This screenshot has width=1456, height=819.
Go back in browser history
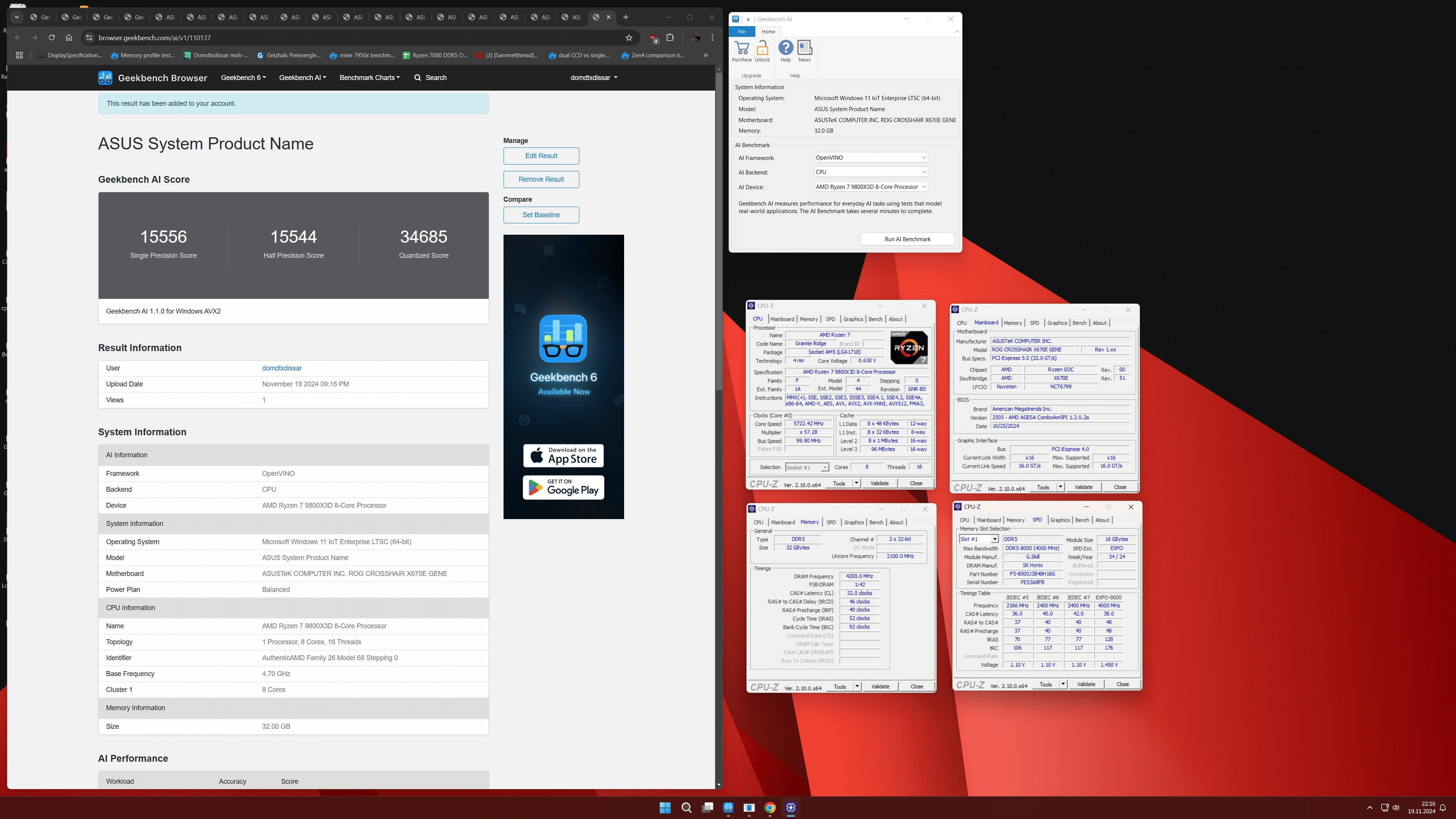coord(17,38)
